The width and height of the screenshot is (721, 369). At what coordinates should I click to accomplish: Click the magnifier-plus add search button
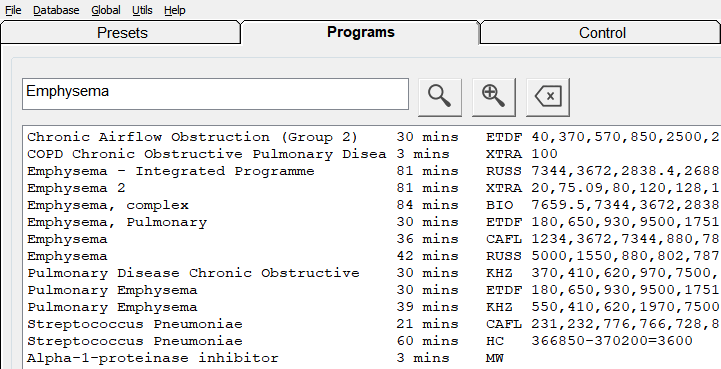tap(493, 97)
